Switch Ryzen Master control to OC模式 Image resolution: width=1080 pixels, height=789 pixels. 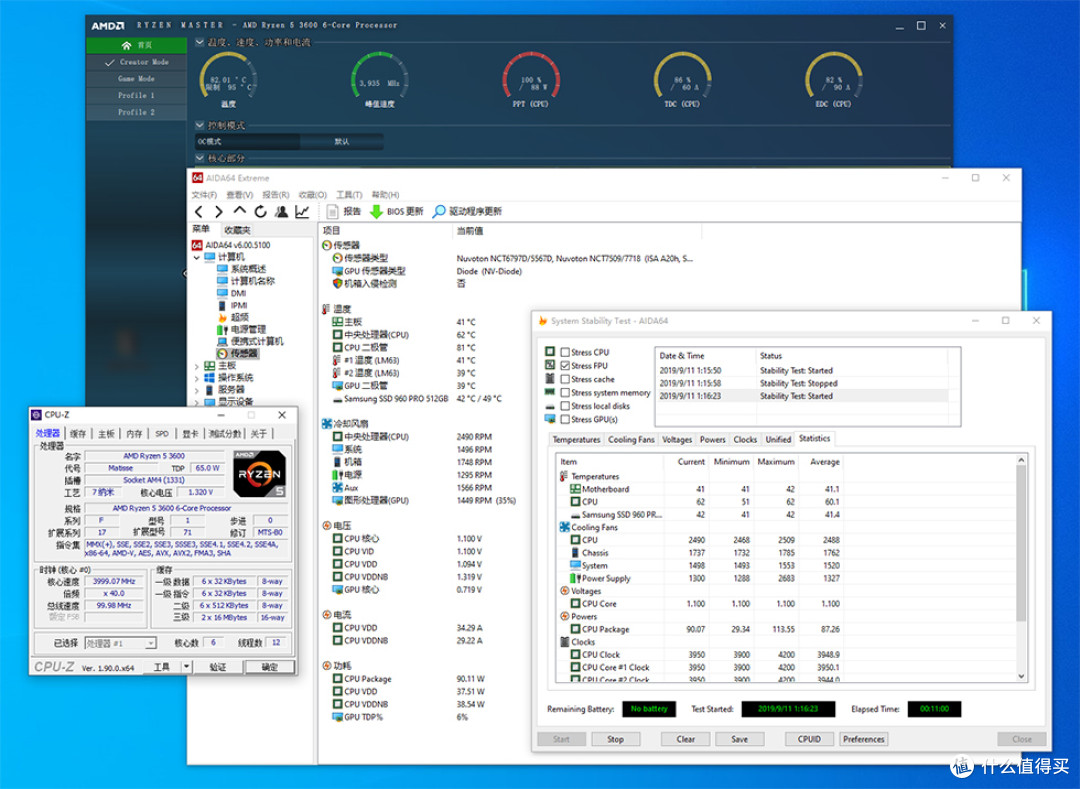247,141
